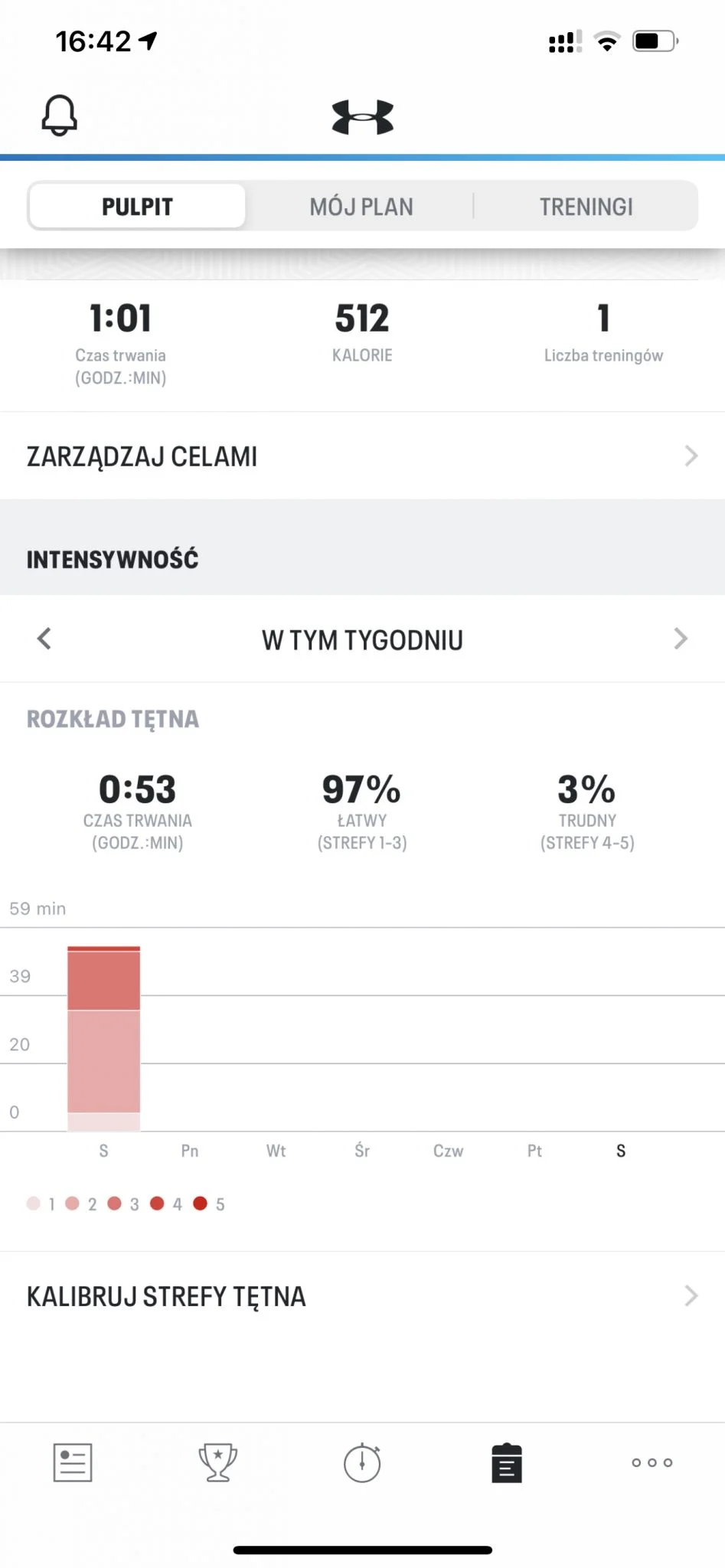This screenshot has width=725, height=1568.
Task: Open the TRENINGI tab
Action: tap(586, 206)
